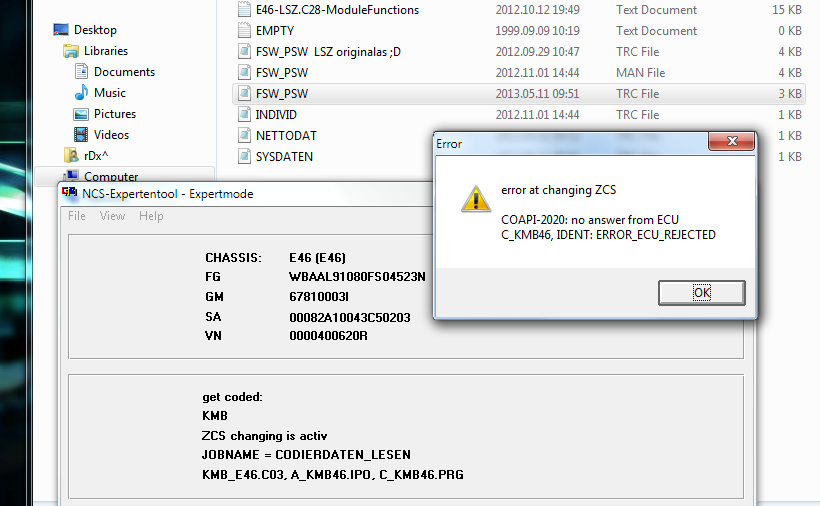Click the yellow warning icon in Error dialog

tap(475, 198)
